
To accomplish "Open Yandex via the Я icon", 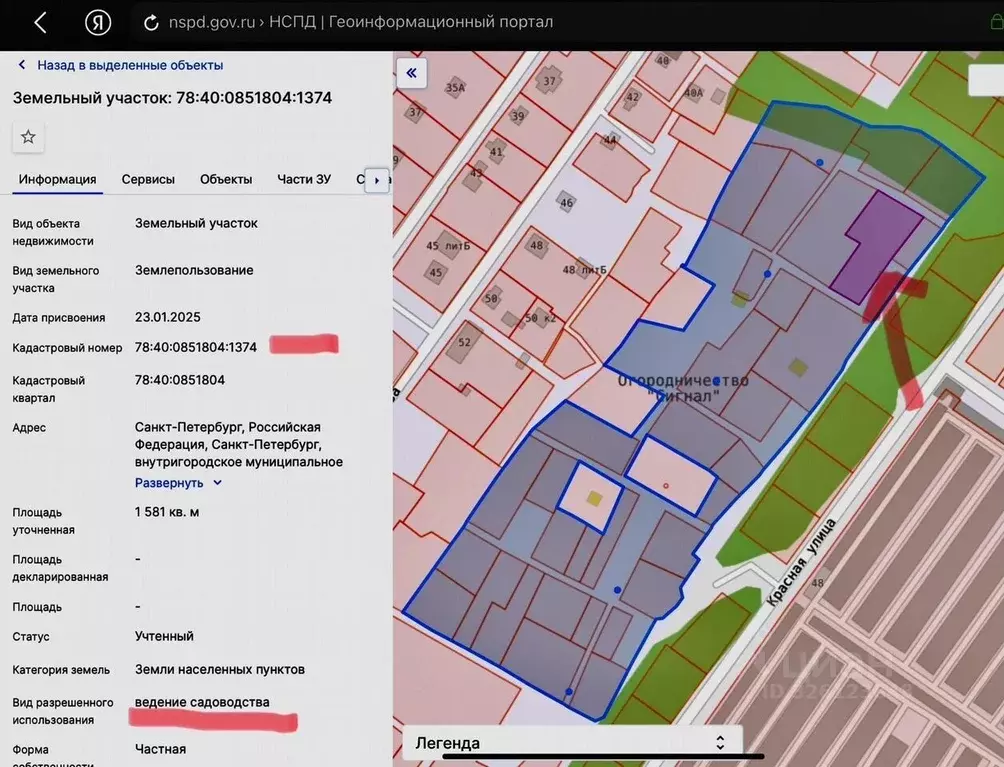I will pos(98,22).
